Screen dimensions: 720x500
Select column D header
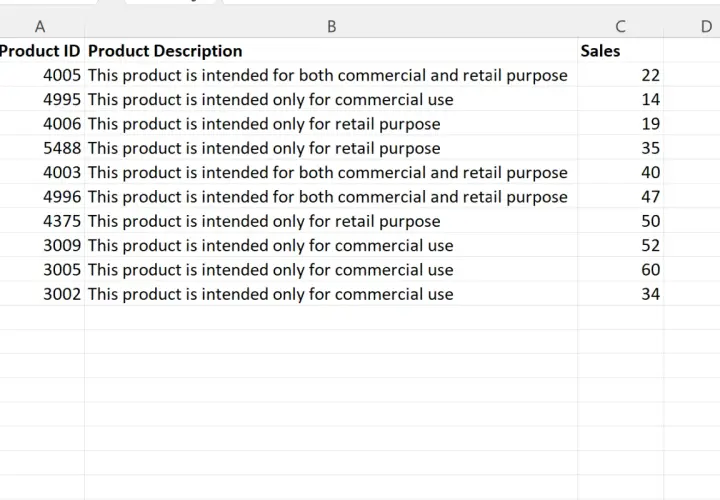tap(692, 27)
